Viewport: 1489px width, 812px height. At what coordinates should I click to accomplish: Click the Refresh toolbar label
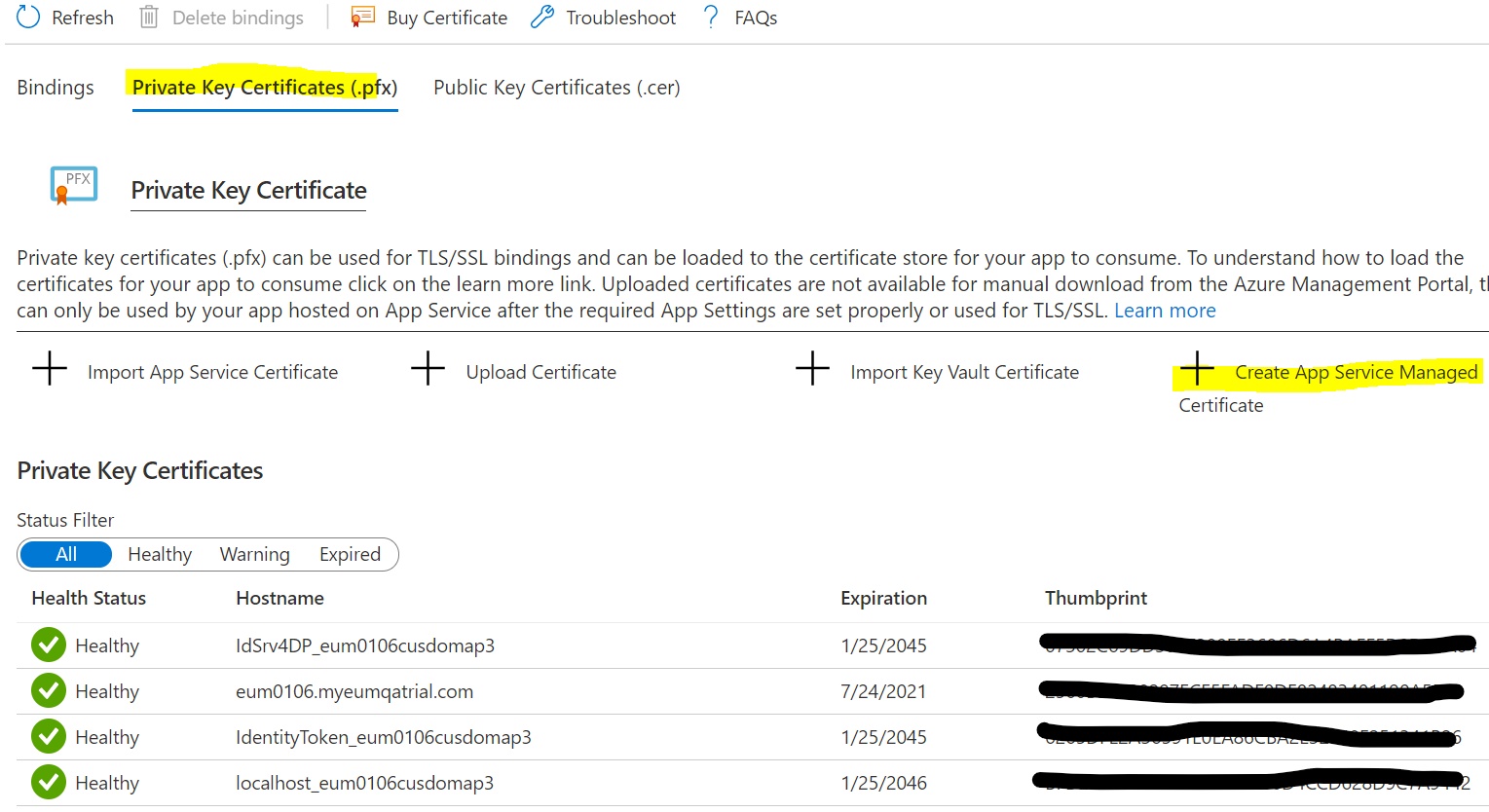[x=83, y=18]
